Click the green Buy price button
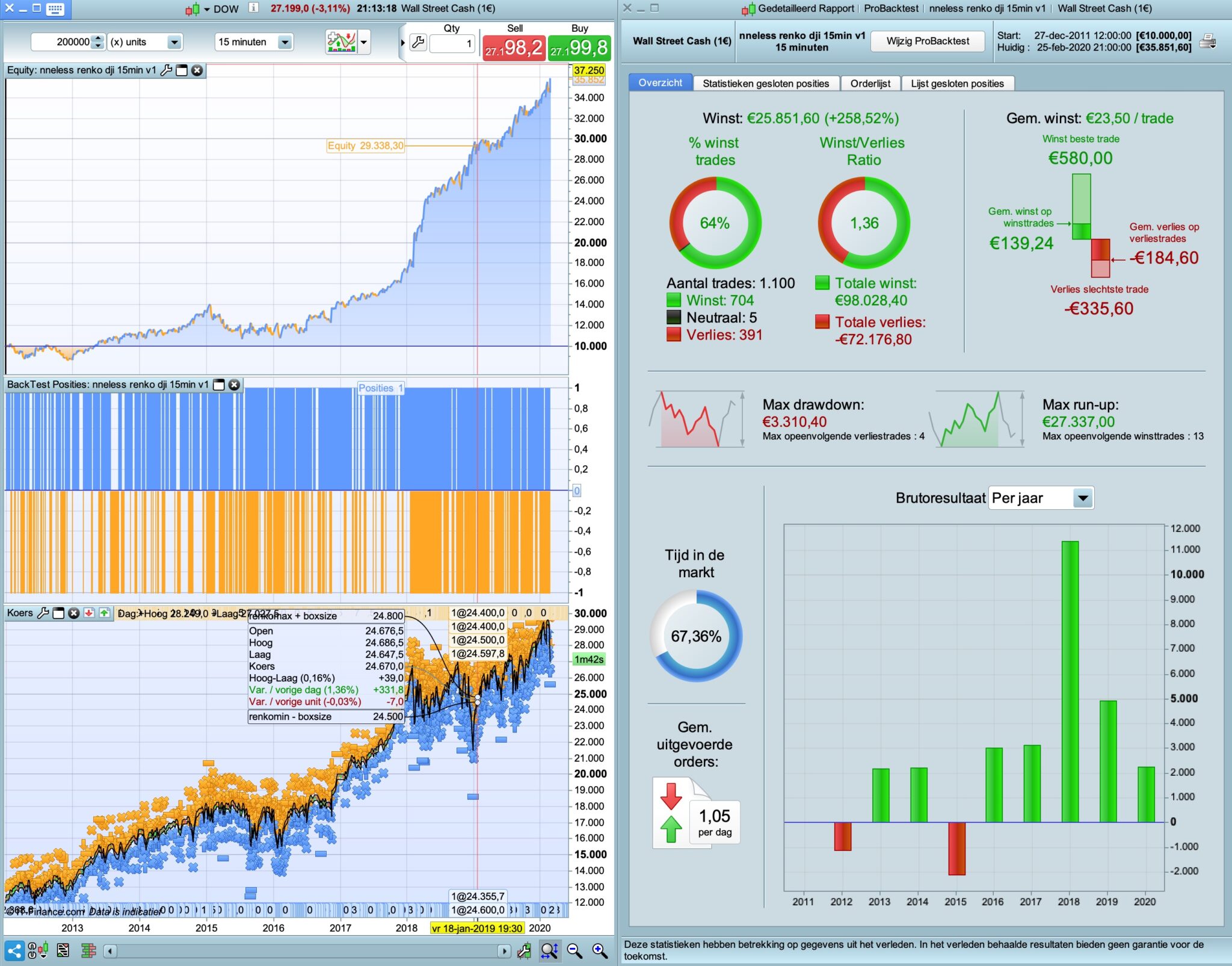Image resolution: width=1232 pixels, height=966 pixels. (x=579, y=48)
